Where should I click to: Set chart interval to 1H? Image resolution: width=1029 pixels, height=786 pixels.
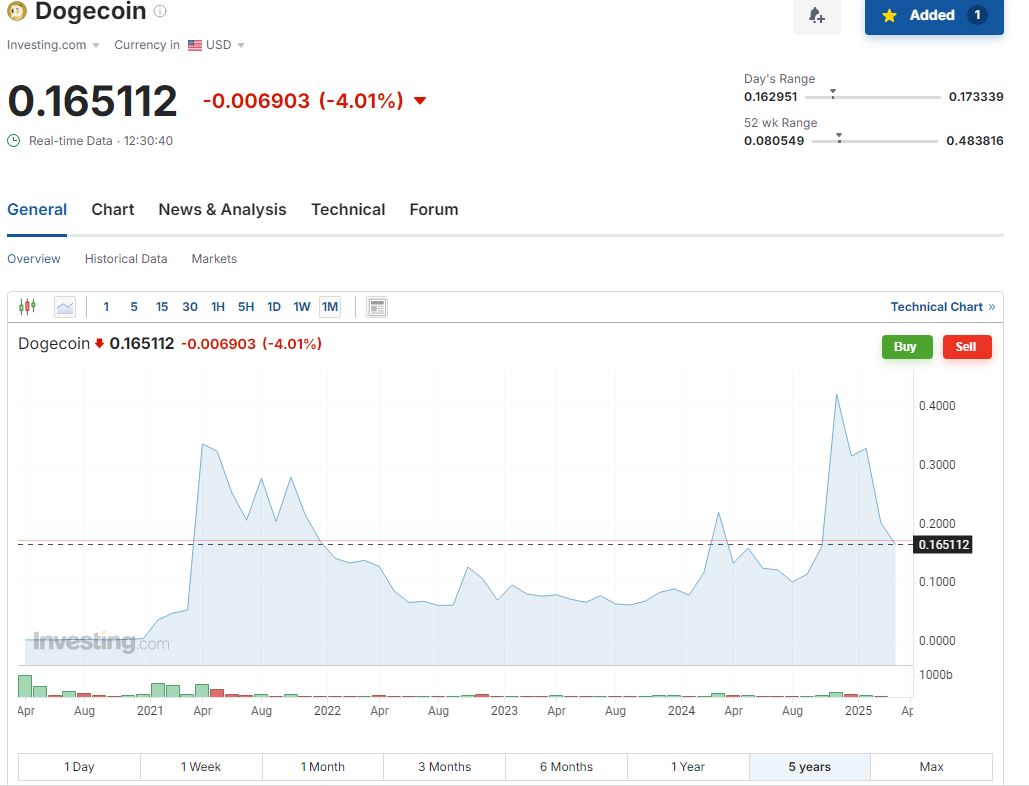click(x=218, y=306)
